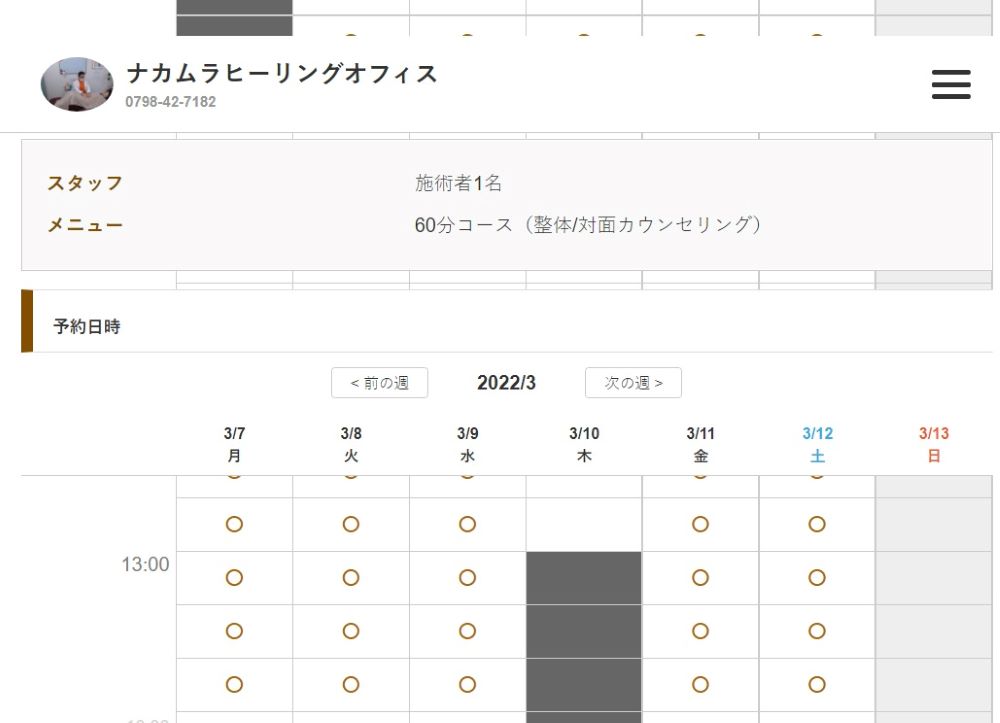Pick Tuesday 3/8 circle two rows below 13:00

(x=351, y=685)
